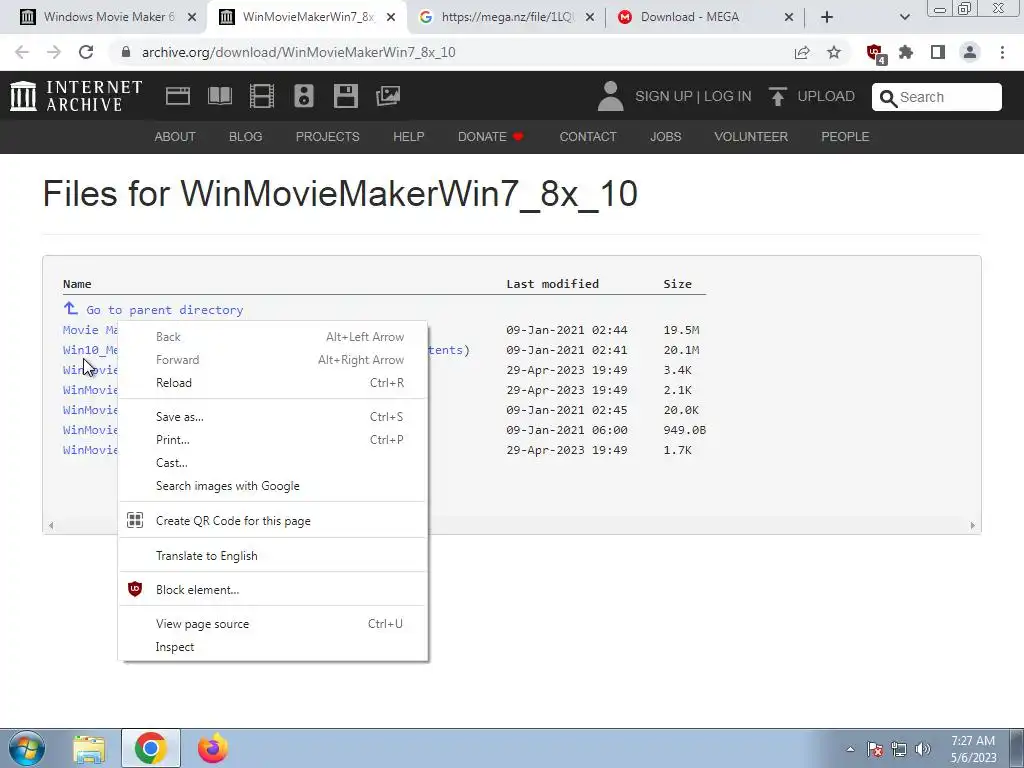Open the Audio speaker icon
1024x768 pixels.
point(304,96)
